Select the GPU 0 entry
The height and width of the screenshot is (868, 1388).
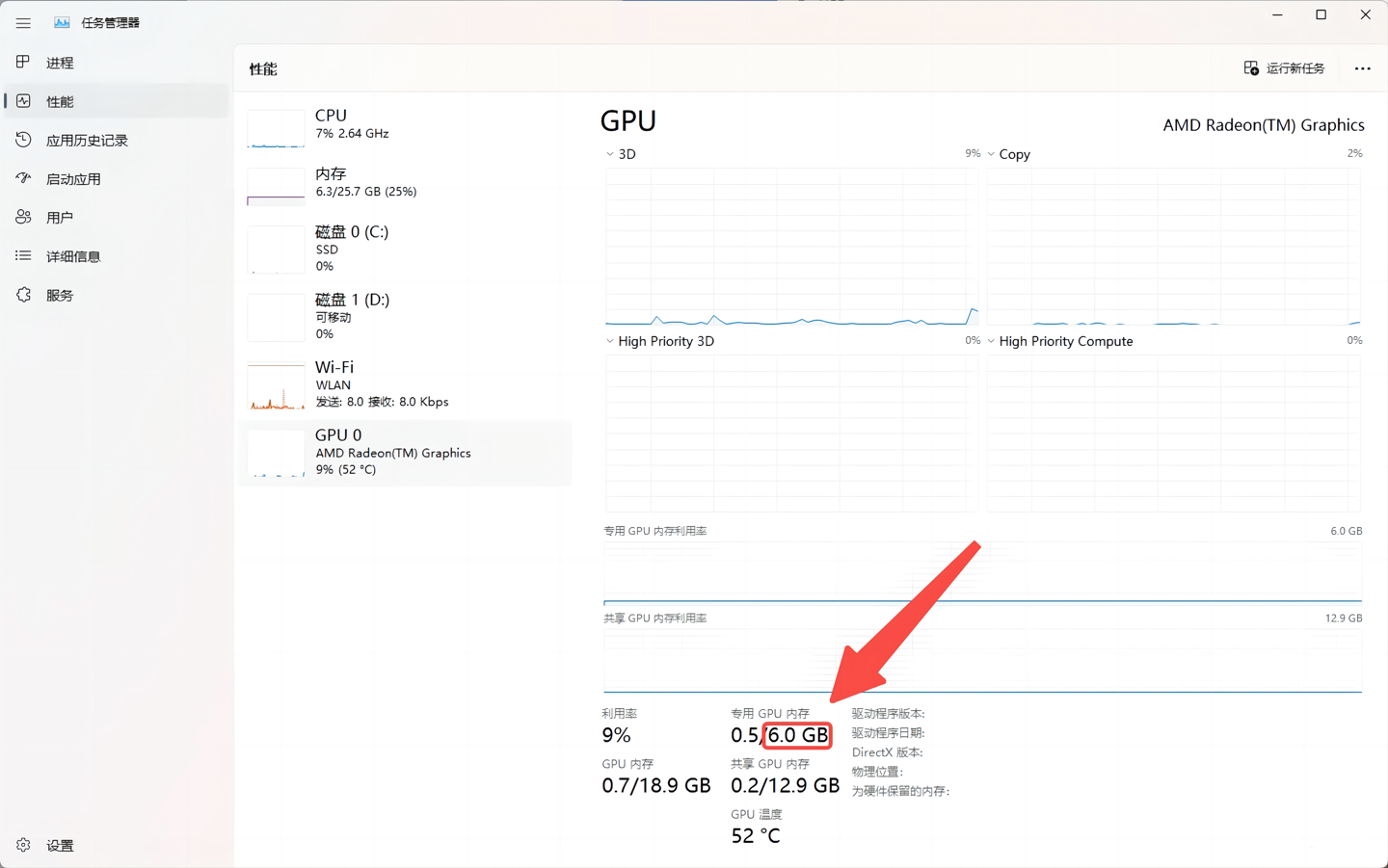[x=406, y=452]
